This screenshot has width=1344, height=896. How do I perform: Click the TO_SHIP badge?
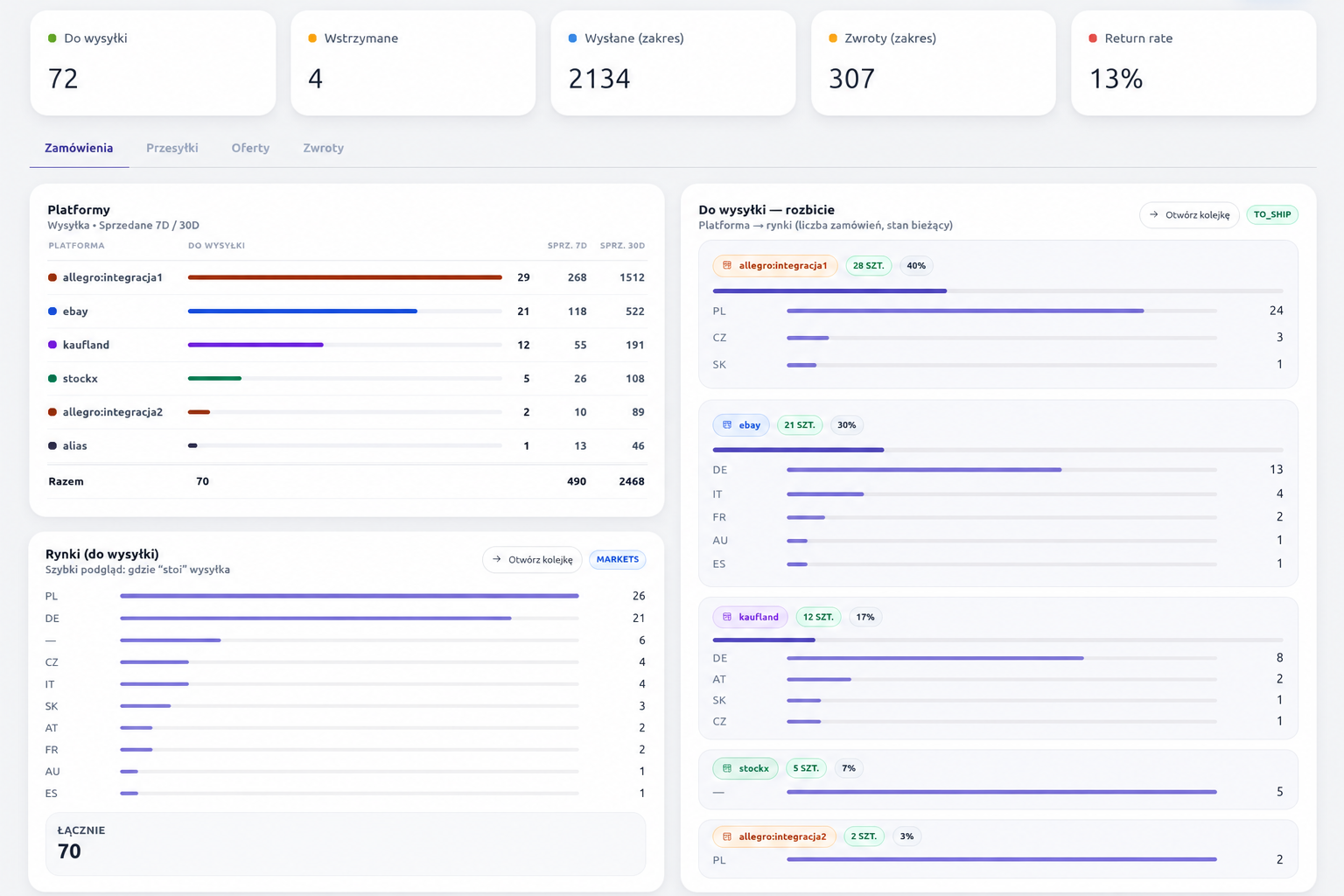tap(1272, 214)
